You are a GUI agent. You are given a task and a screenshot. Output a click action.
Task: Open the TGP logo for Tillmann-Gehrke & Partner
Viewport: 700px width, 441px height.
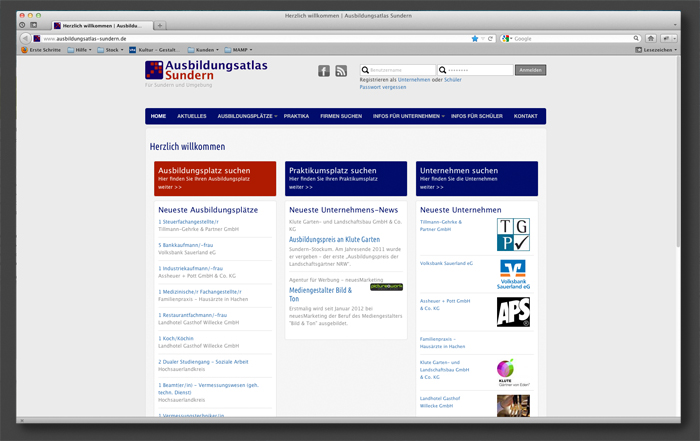[x=513, y=234]
